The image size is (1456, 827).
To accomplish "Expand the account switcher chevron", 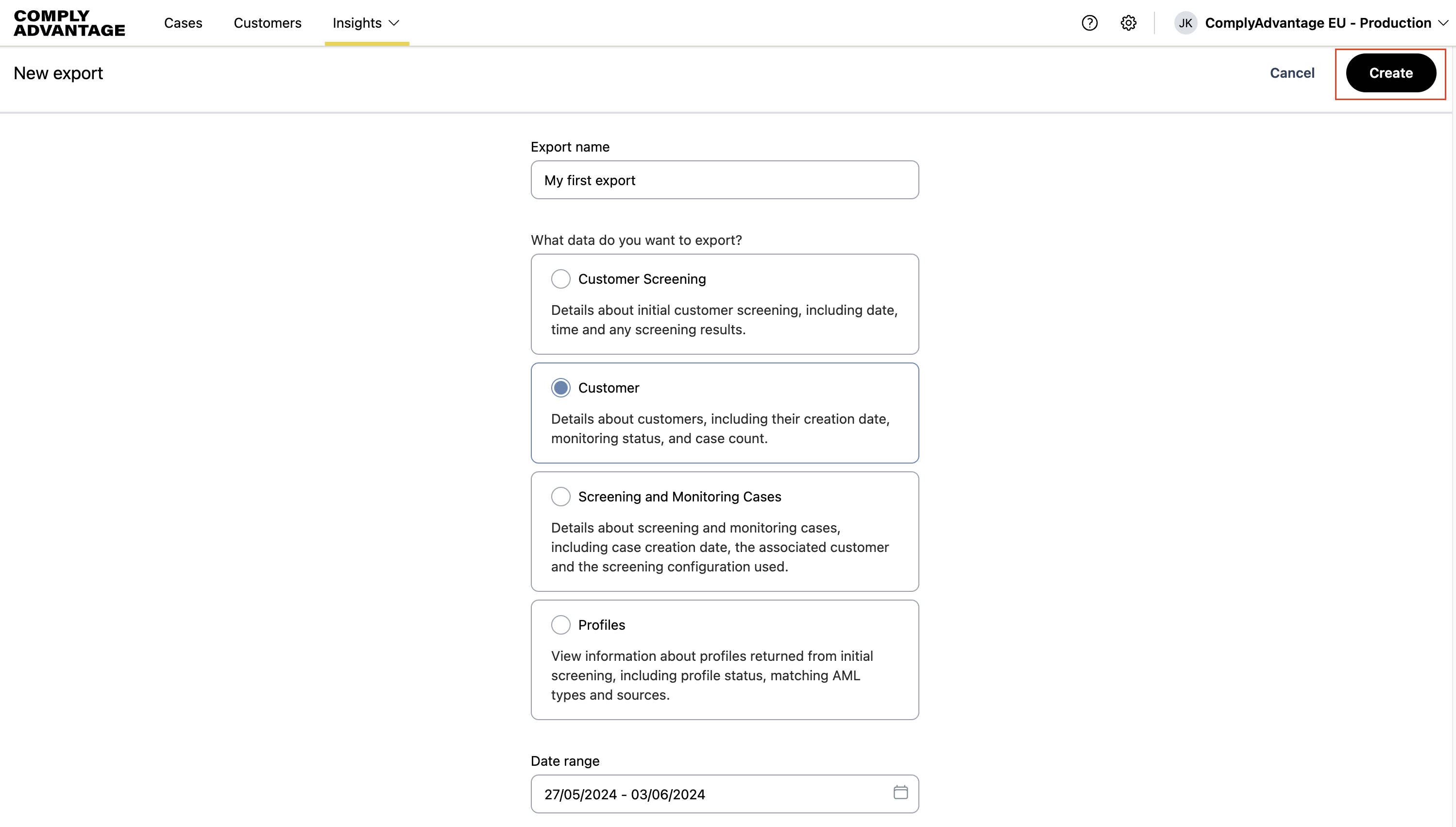I will pos(1443,23).
